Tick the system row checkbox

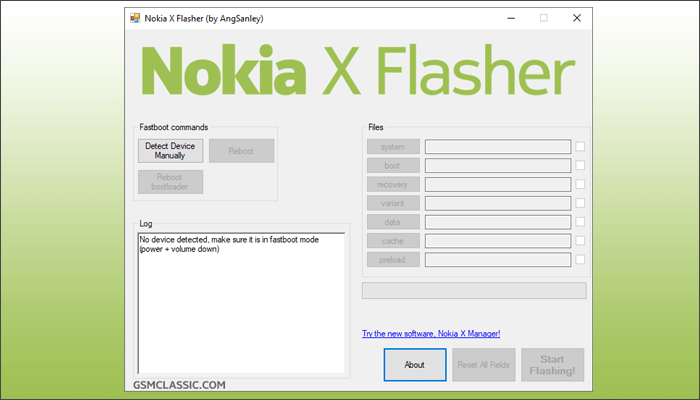[580, 146]
